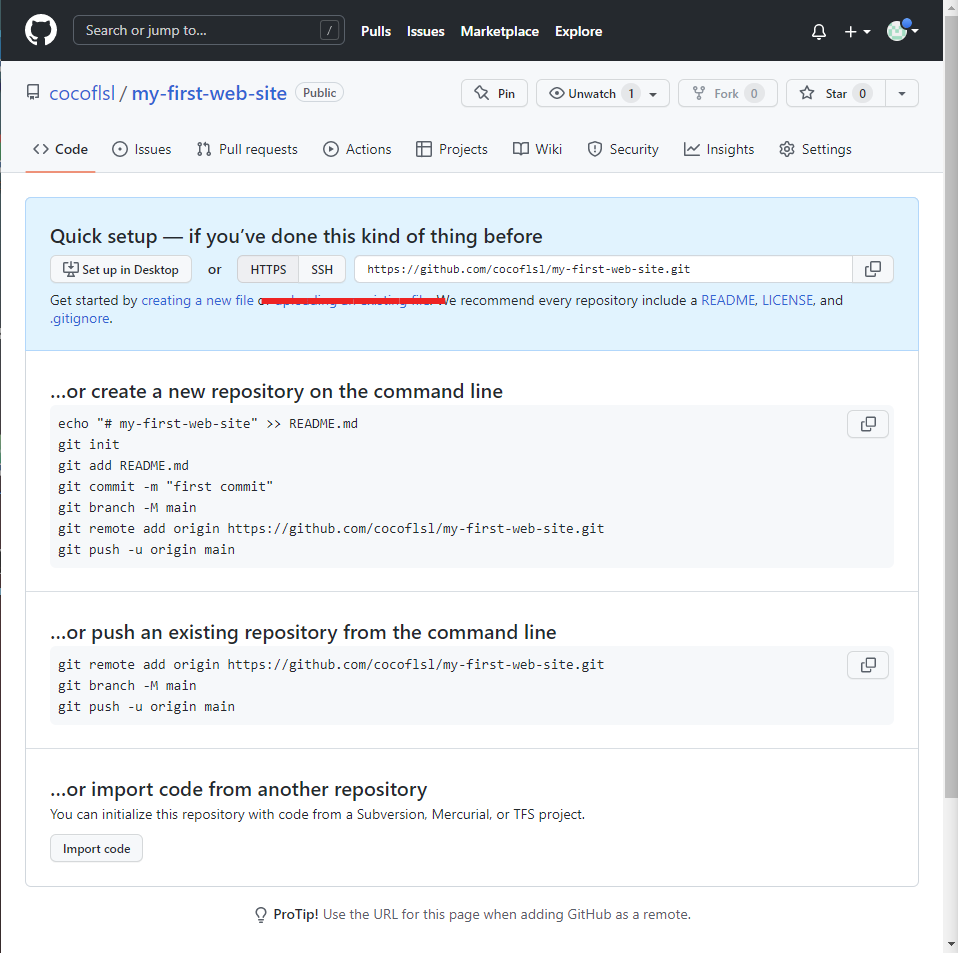The height and width of the screenshot is (953, 958).
Task: Switch to the Code tab
Action: [60, 149]
